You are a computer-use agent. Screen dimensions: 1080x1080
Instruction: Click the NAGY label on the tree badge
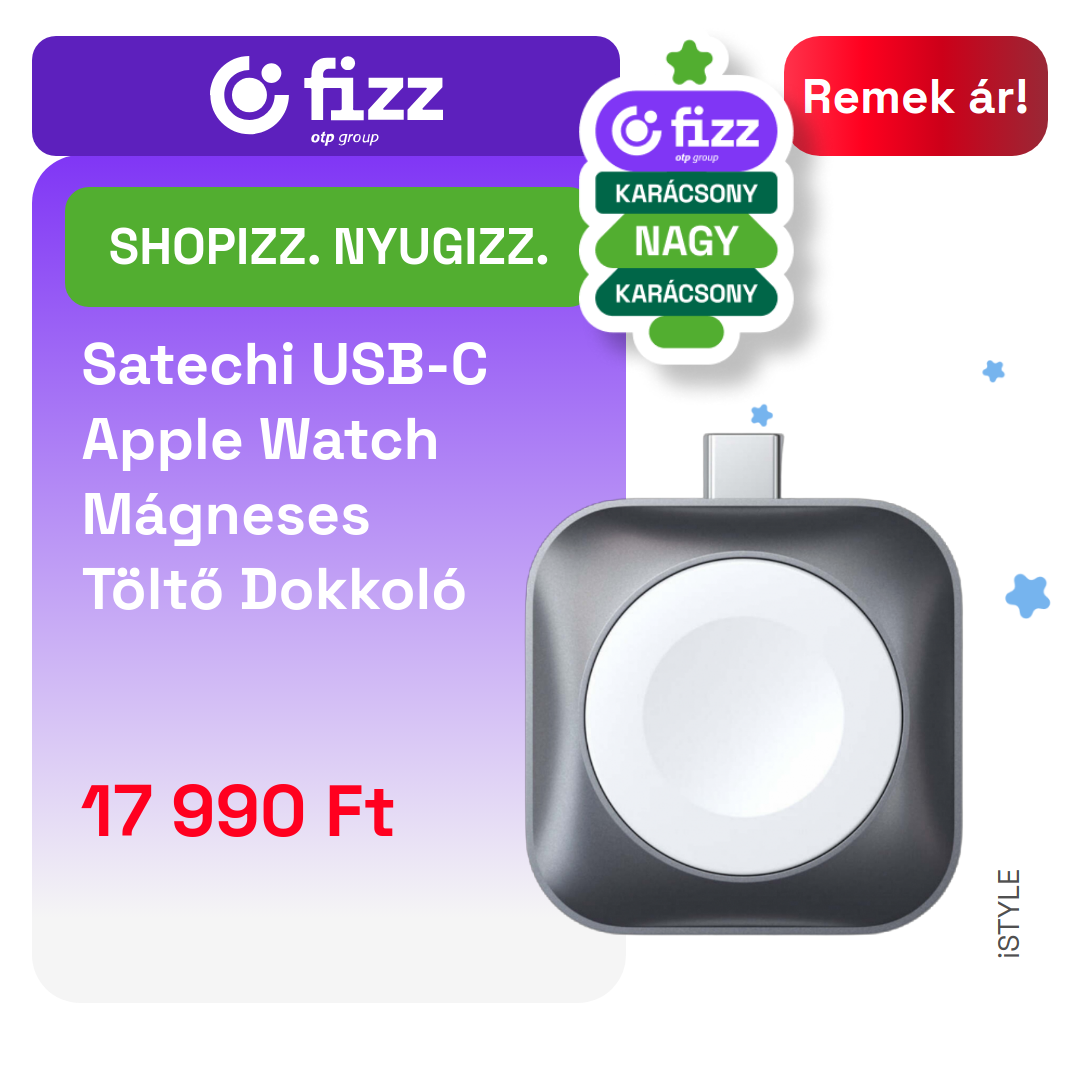(x=686, y=241)
